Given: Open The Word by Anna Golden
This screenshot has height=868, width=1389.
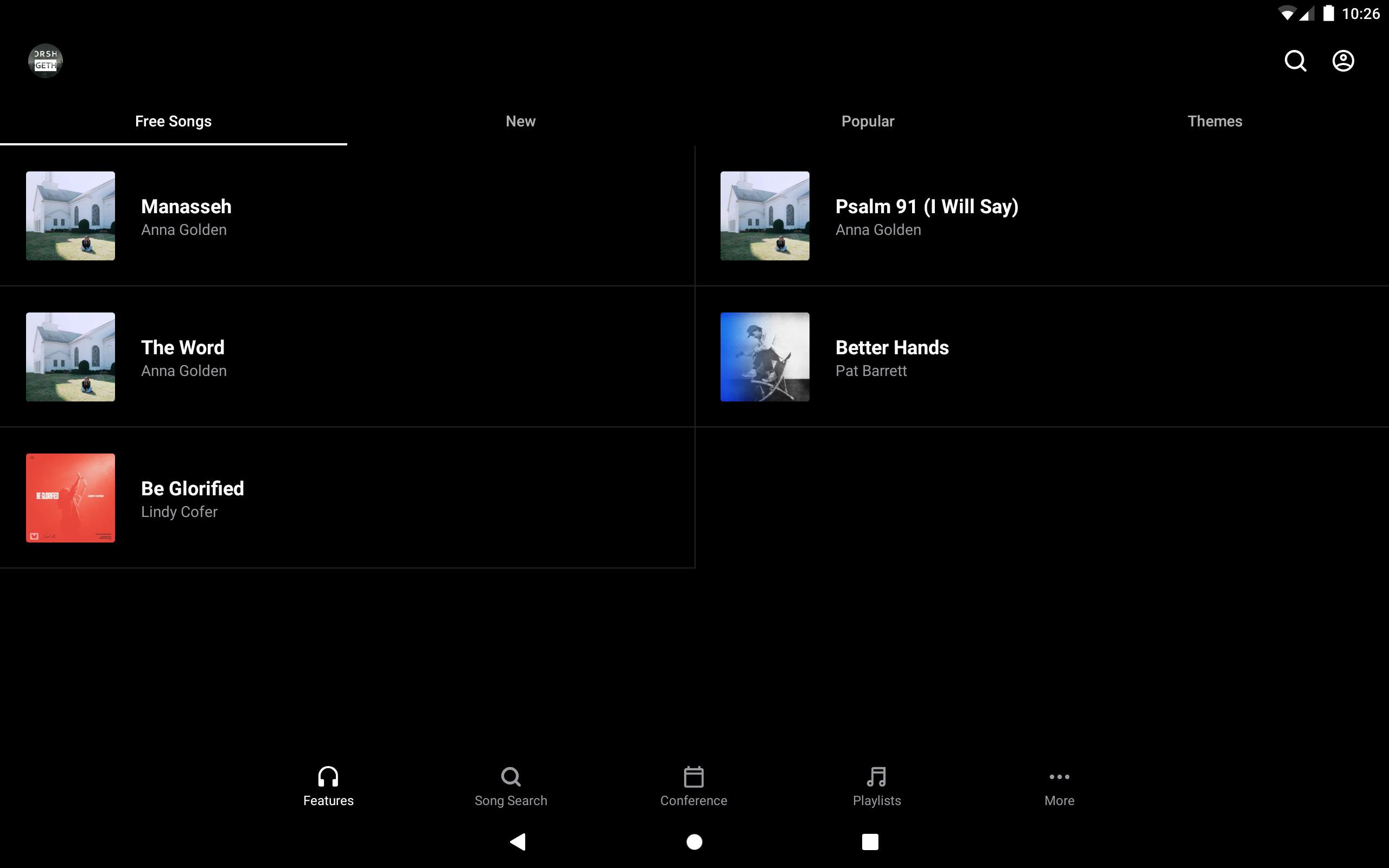Looking at the screenshot, I should click(x=182, y=357).
